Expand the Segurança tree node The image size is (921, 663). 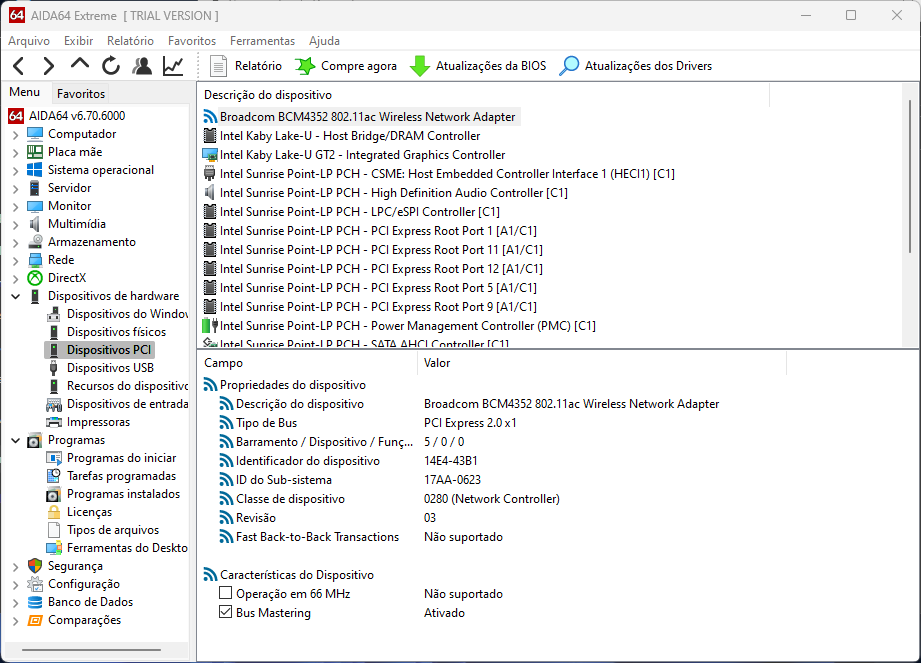[15, 567]
